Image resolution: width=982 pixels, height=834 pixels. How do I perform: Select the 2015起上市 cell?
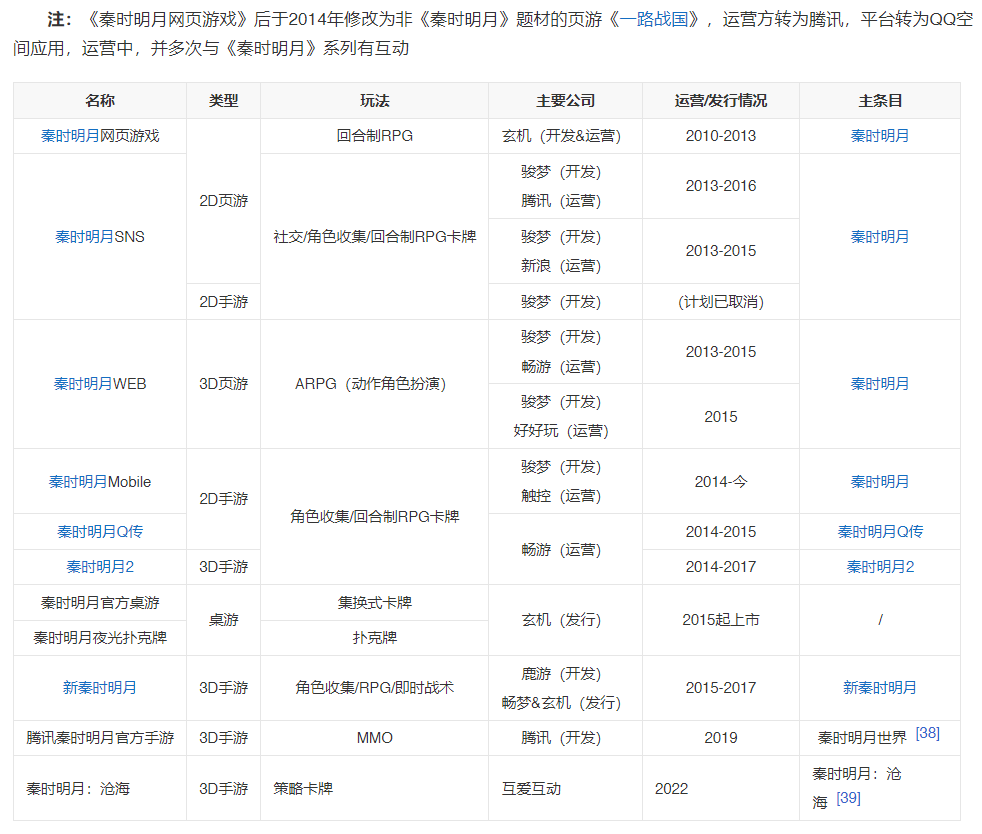[x=721, y=620]
